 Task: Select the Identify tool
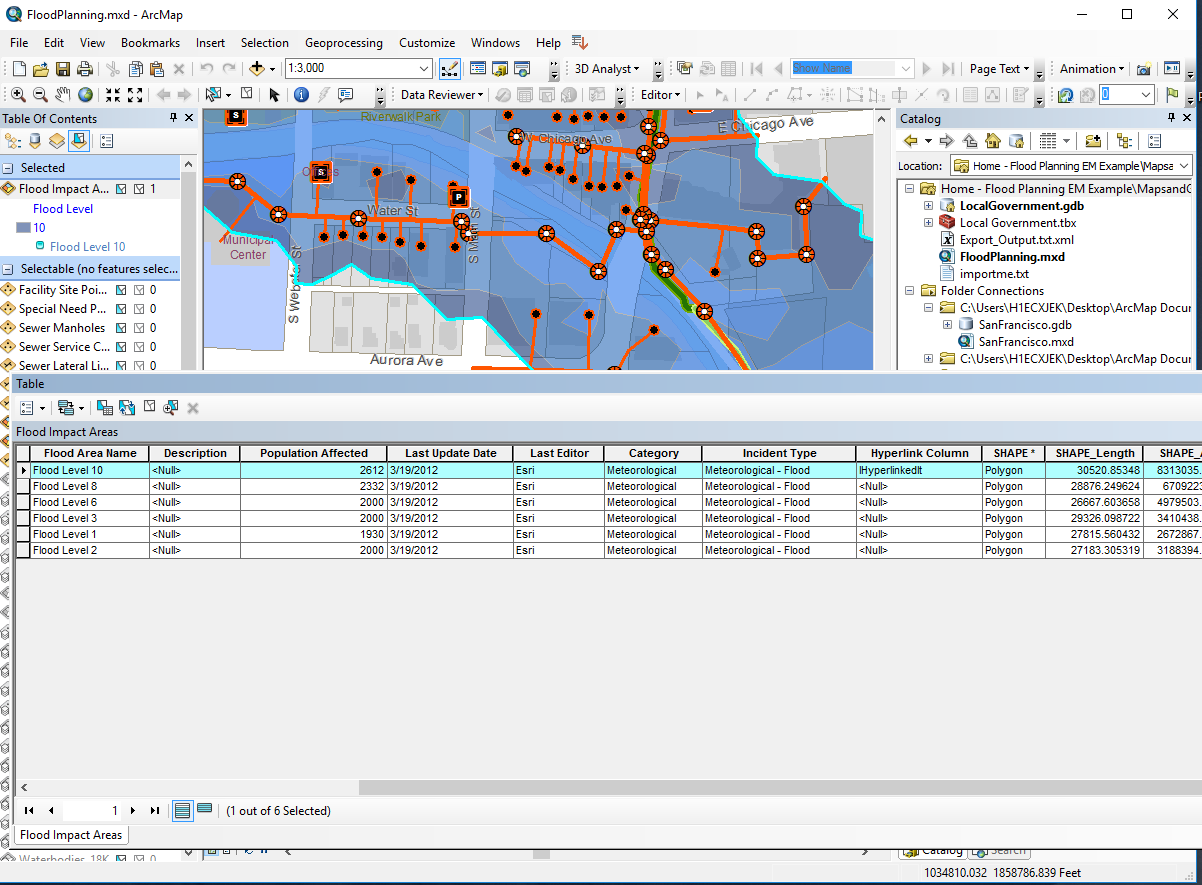300,95
